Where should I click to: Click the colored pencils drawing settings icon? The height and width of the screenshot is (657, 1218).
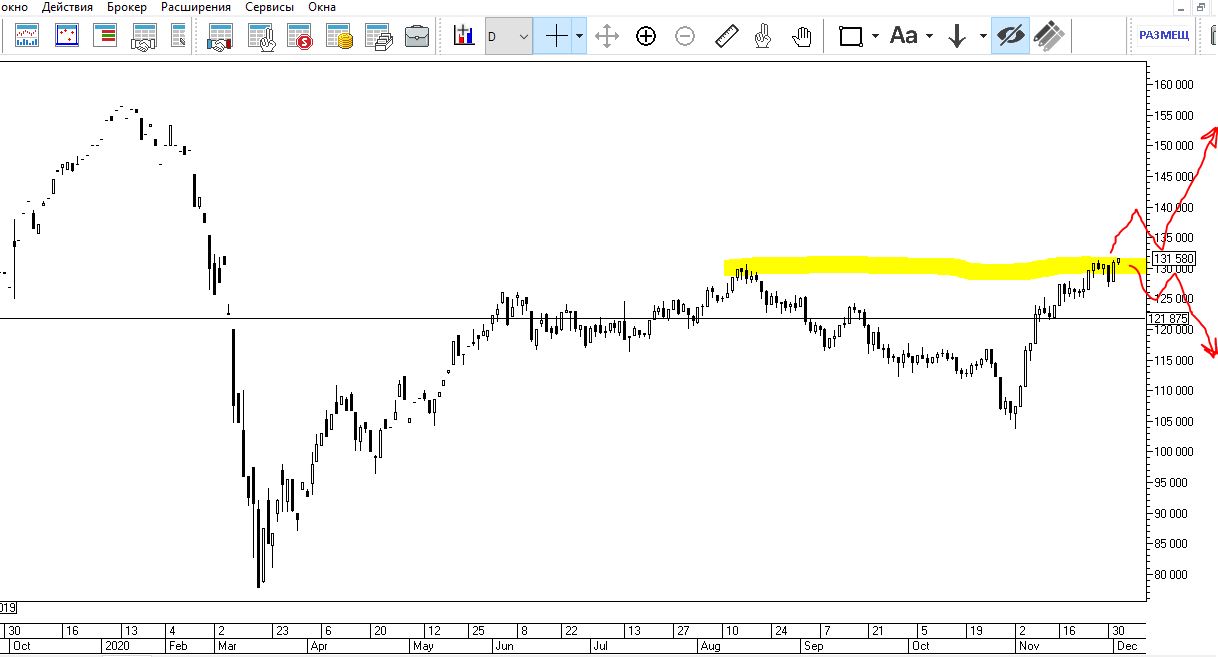(1048, 37)
